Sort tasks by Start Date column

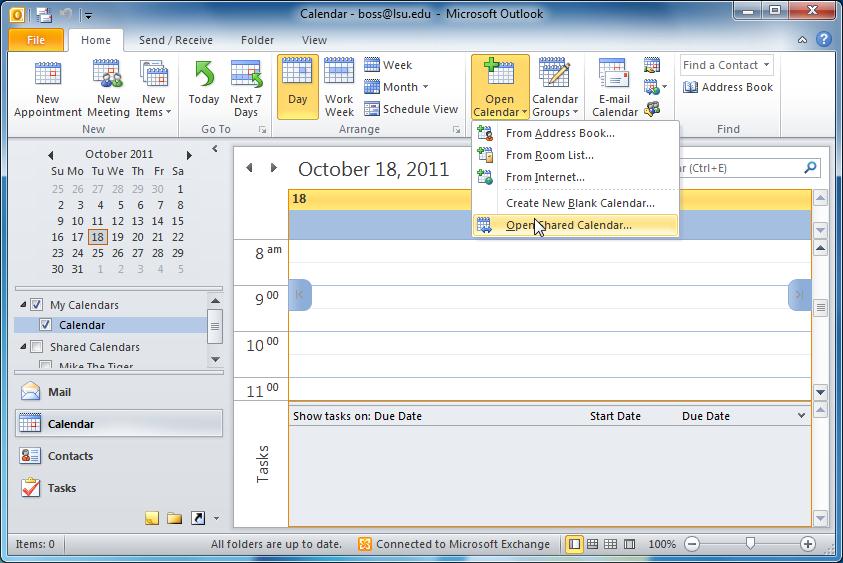click(x=615, y=416)
